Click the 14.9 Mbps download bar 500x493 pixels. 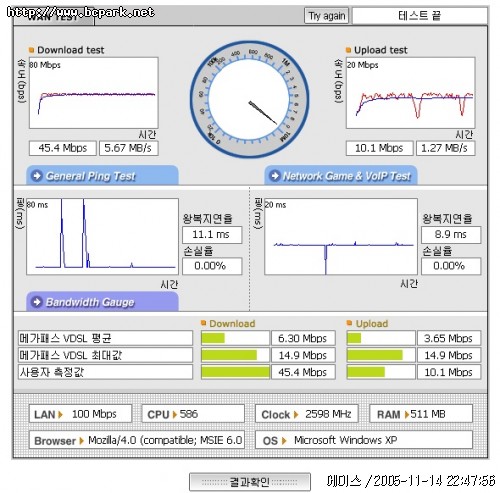[235, 355]
